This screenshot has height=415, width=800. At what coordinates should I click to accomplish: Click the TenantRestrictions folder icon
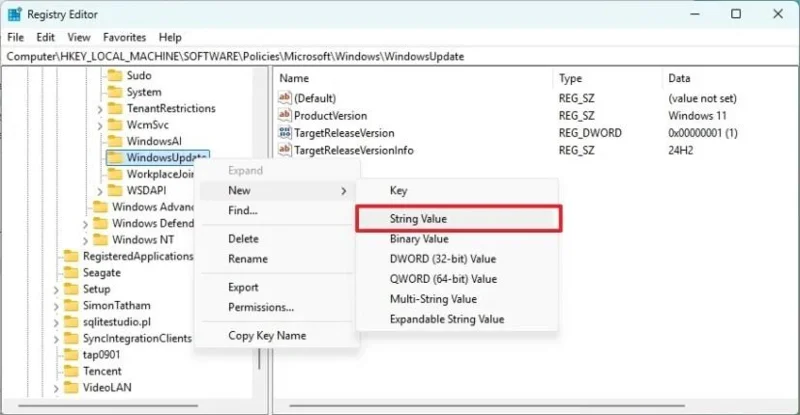[115, 108]
